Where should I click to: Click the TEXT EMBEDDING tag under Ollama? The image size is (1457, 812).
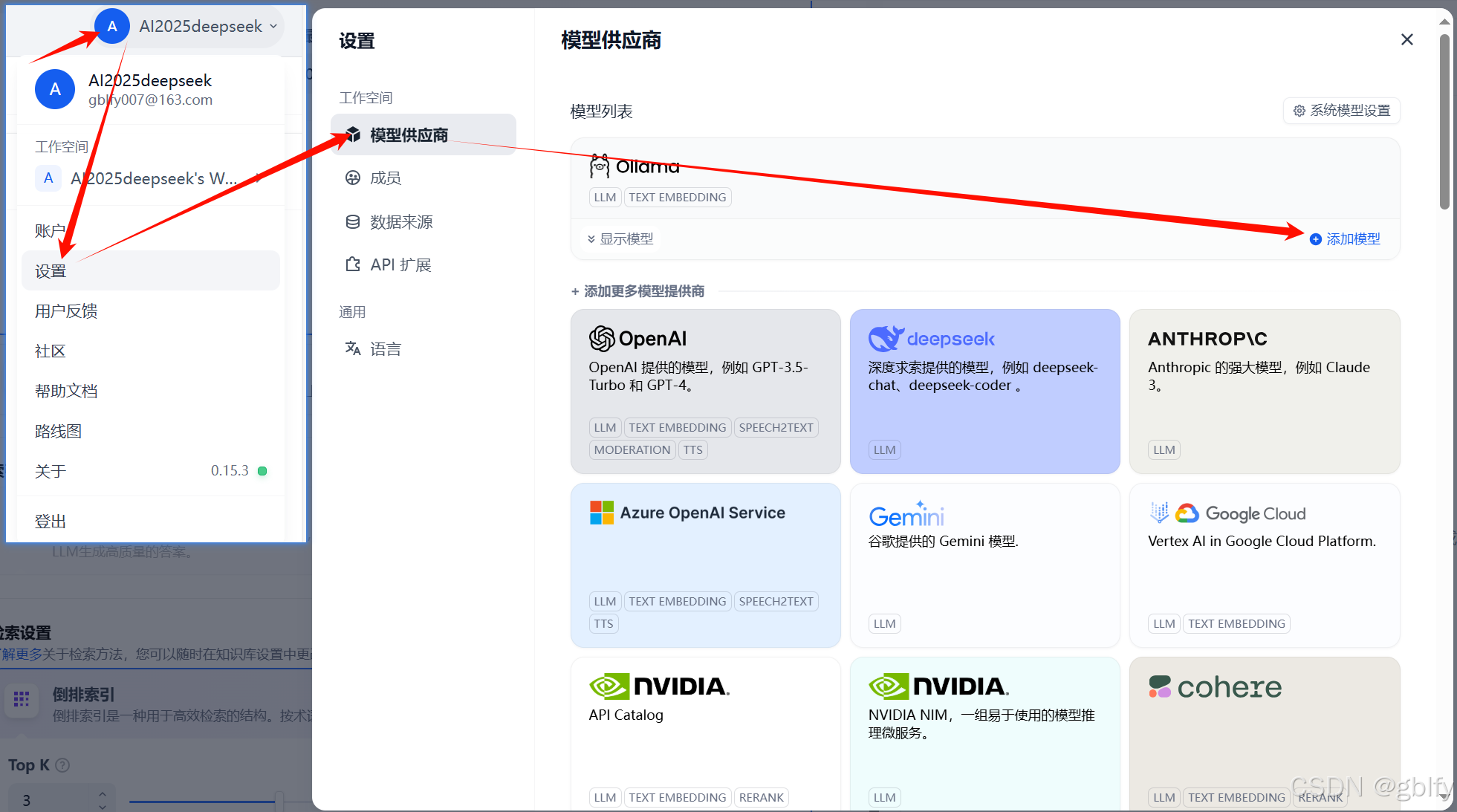678,198
